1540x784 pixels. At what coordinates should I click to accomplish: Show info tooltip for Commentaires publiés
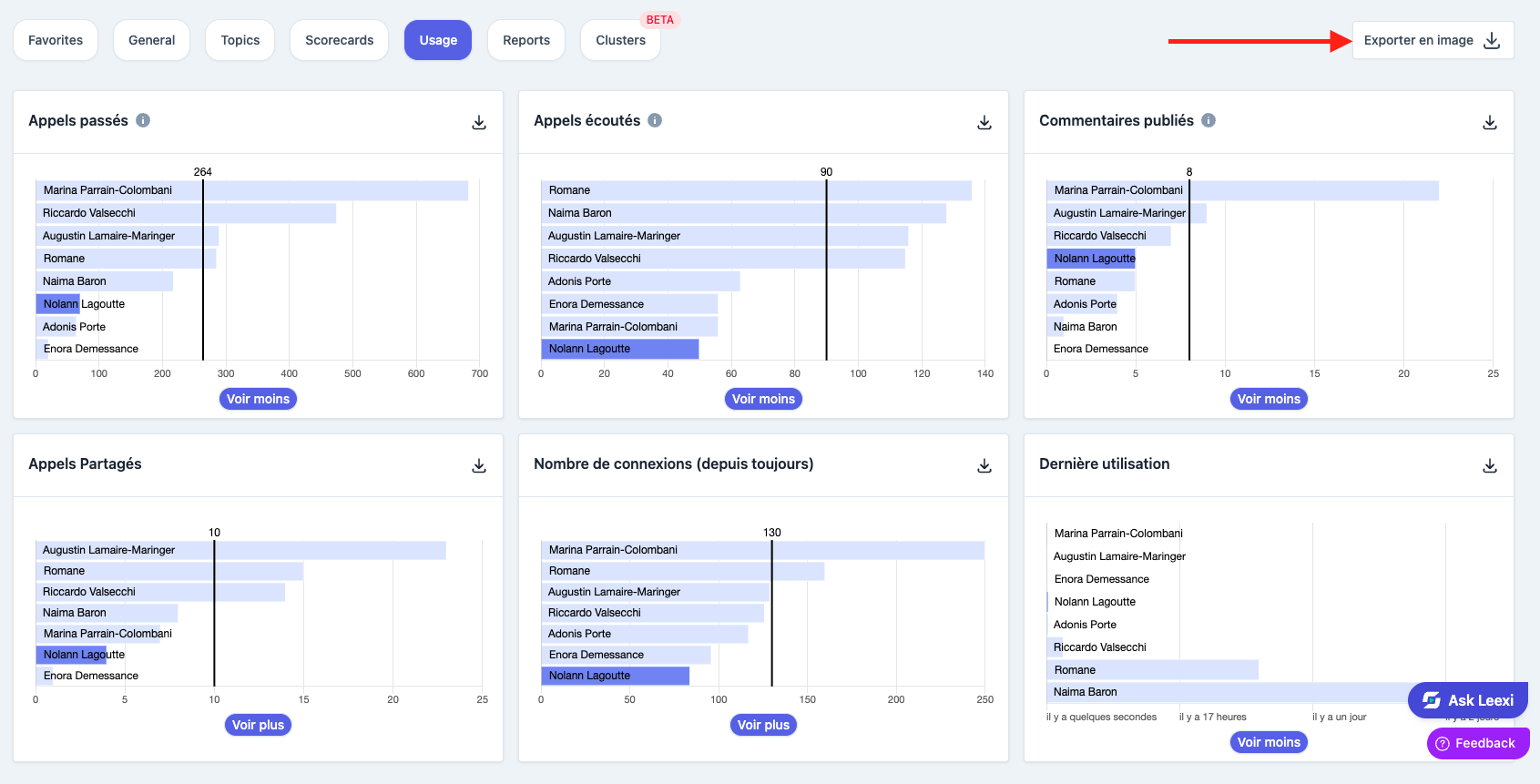[x=1209, y=120]
